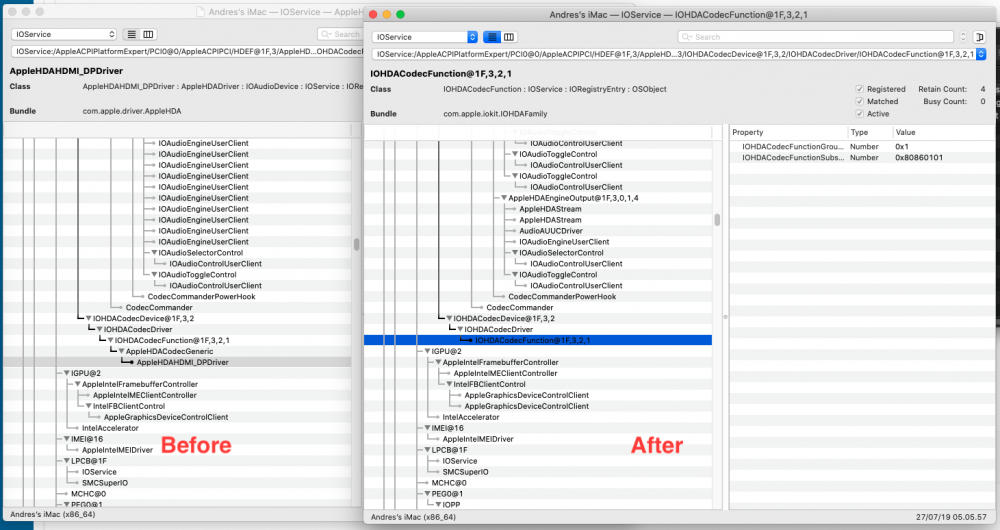Viewport: 1000px width, 530px height.
Task: Select CodecCommander in After window
Action: pyautogui.click(x=519, y=307)
